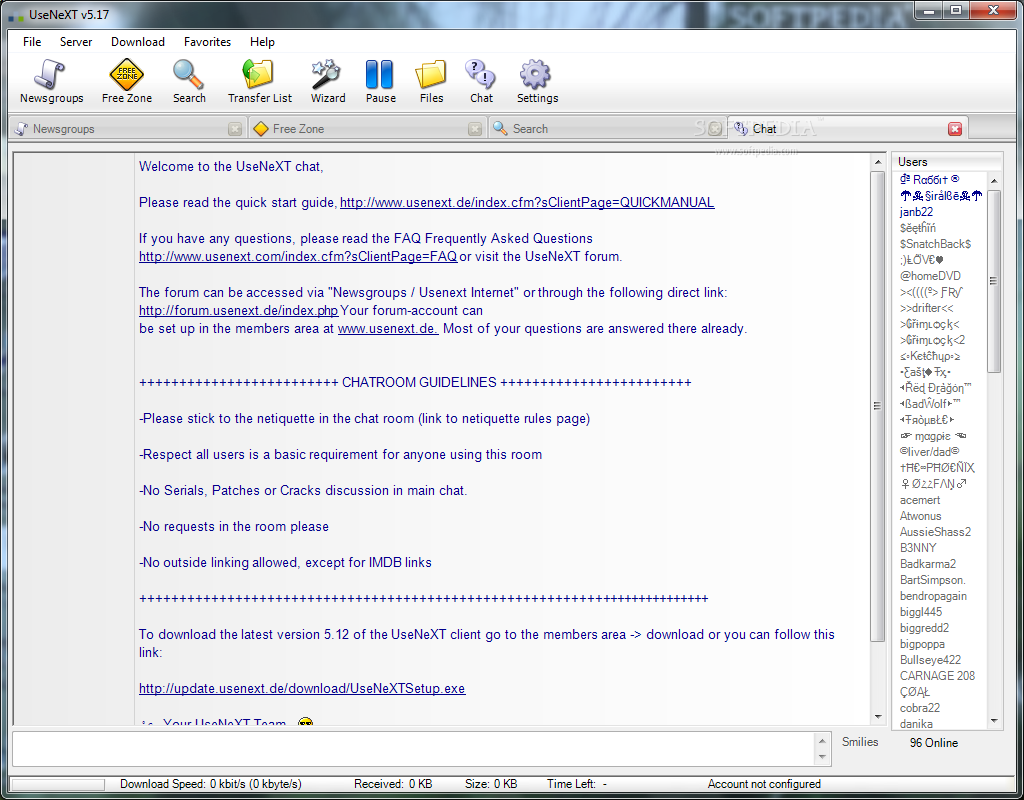Click the message box scroll up arrow
1024x800 pixels.
pos(822,741)
